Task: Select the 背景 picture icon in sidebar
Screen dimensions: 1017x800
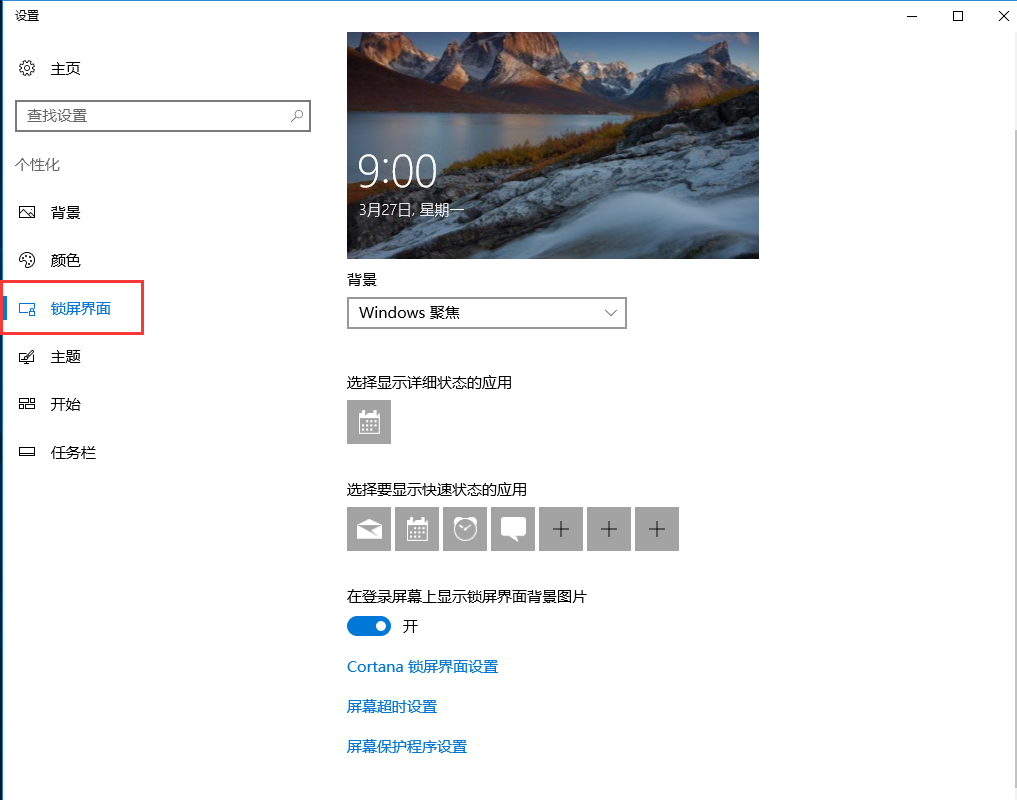Action: 27,212
